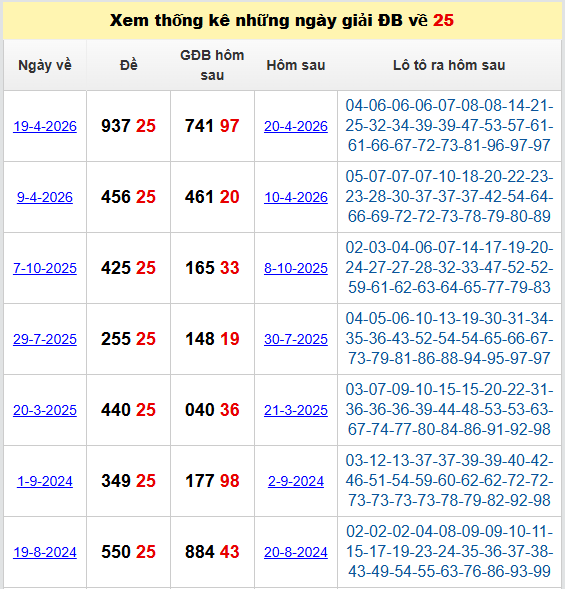
Task: Select the table title about giải ĐB về 25
Action: [x=282, y=20]
